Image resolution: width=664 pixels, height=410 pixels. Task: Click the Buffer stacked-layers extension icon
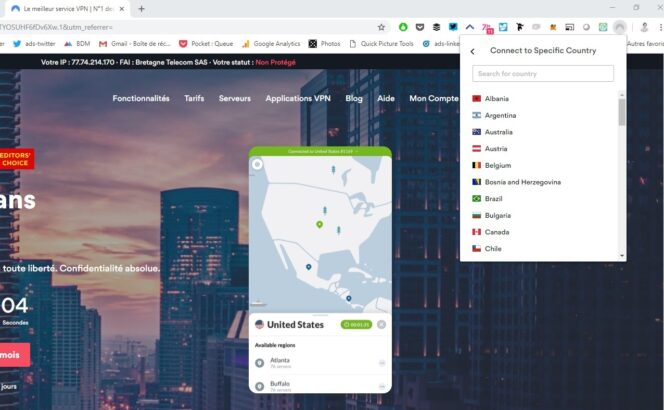[x=436, y=27]
